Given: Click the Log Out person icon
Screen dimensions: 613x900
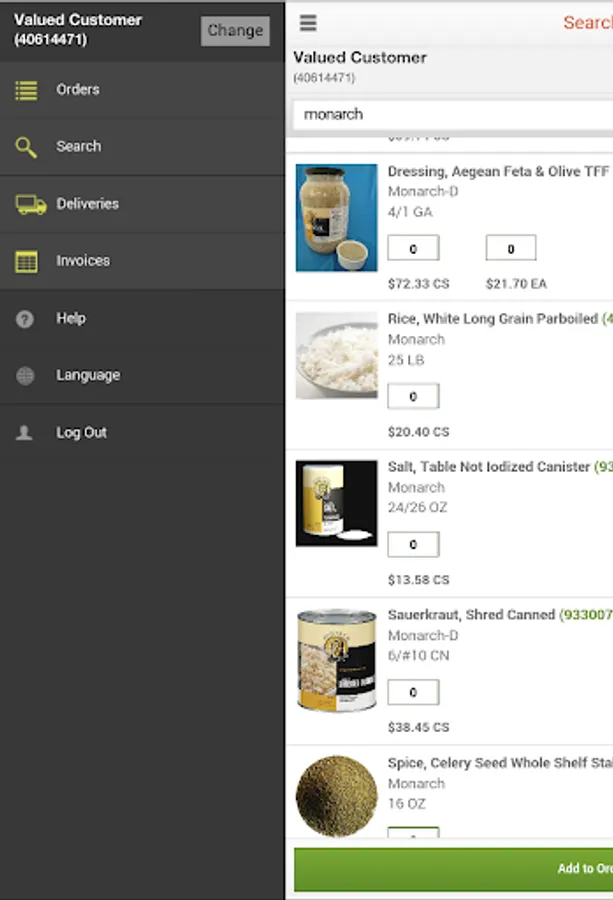Looking at the screenshot, I should coord(24,433).
